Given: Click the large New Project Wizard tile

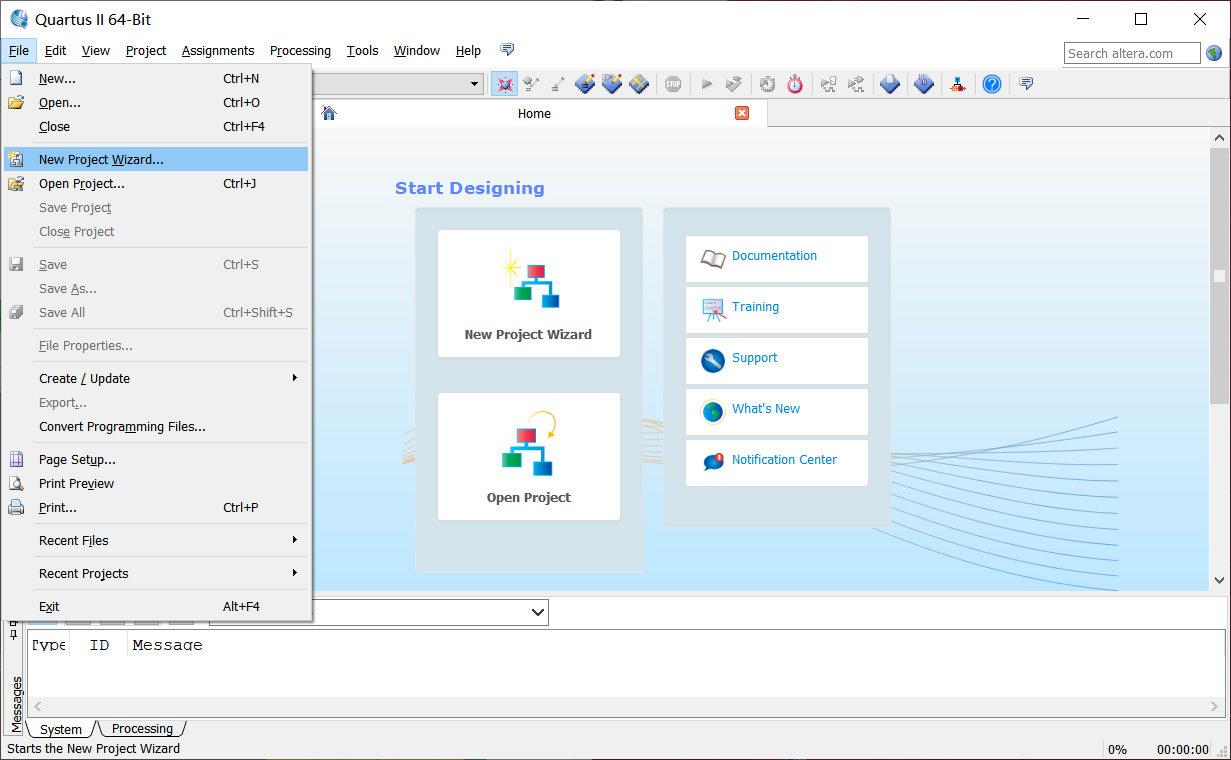Looking at the screenshot, I should pos(528,293).
